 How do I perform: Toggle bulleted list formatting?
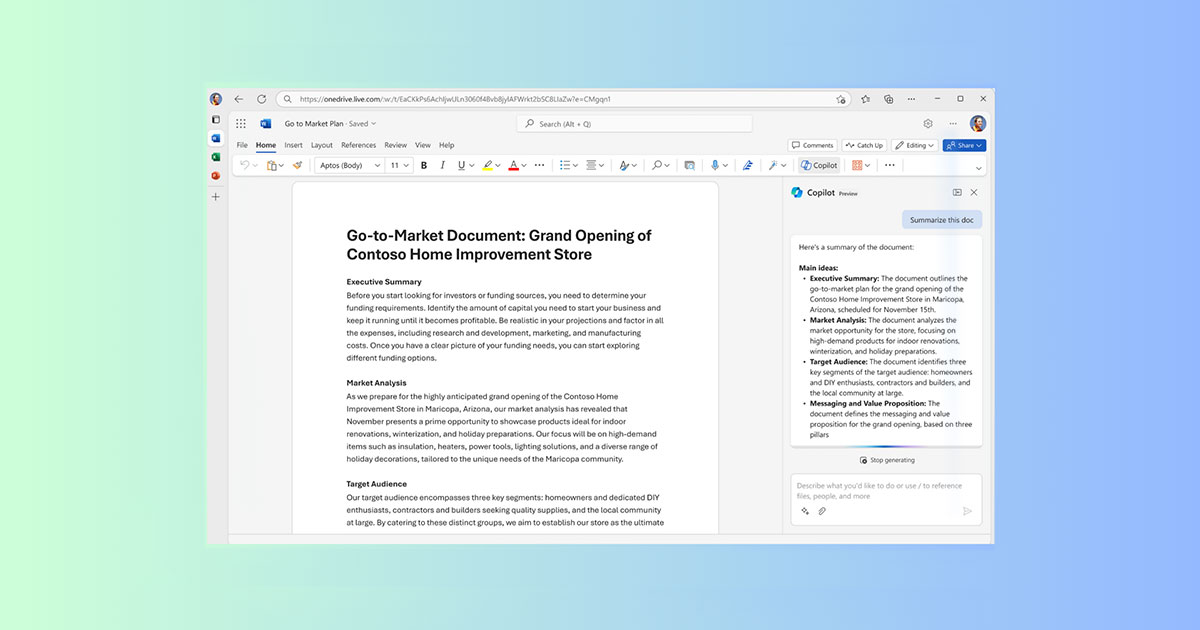pyautogui.click(x=565, y=165)
